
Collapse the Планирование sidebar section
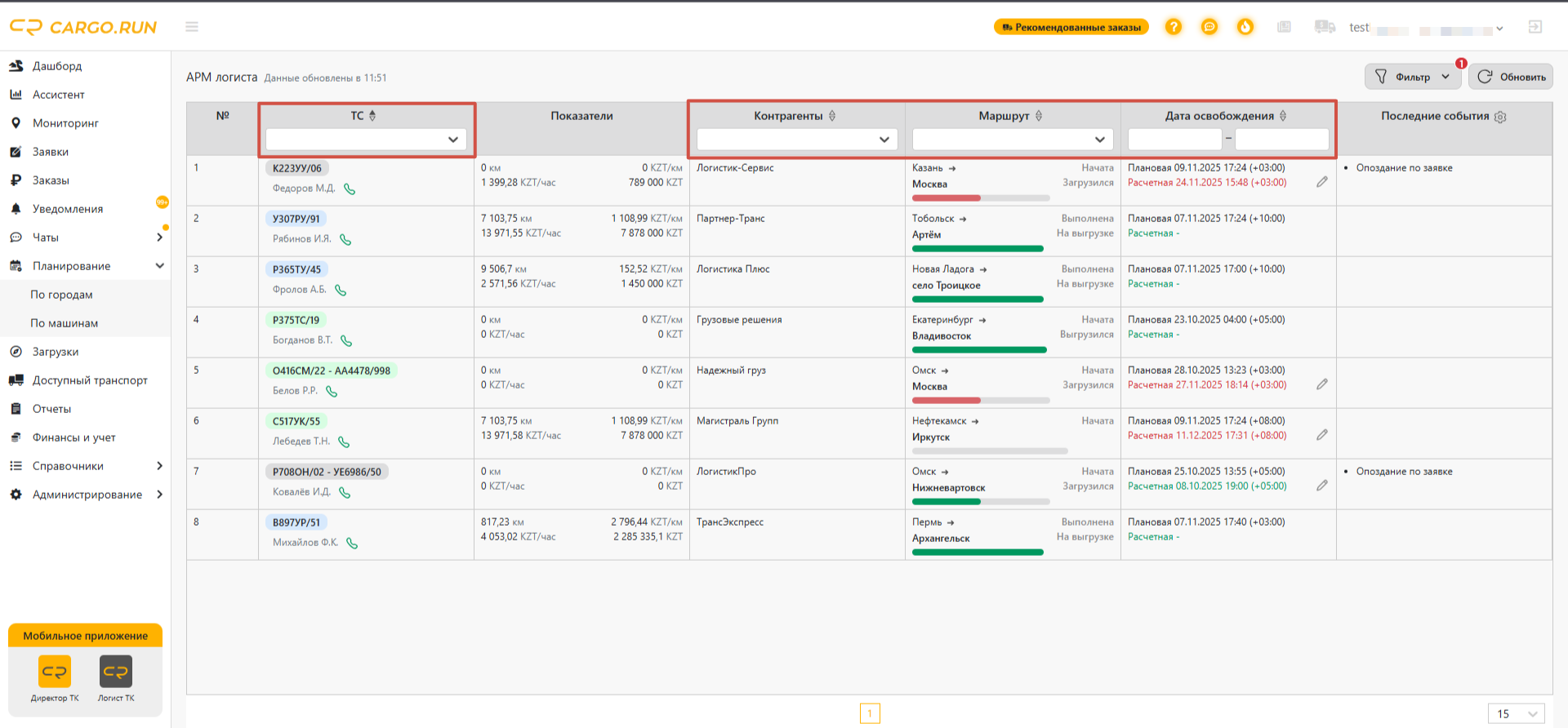[160, 266]
